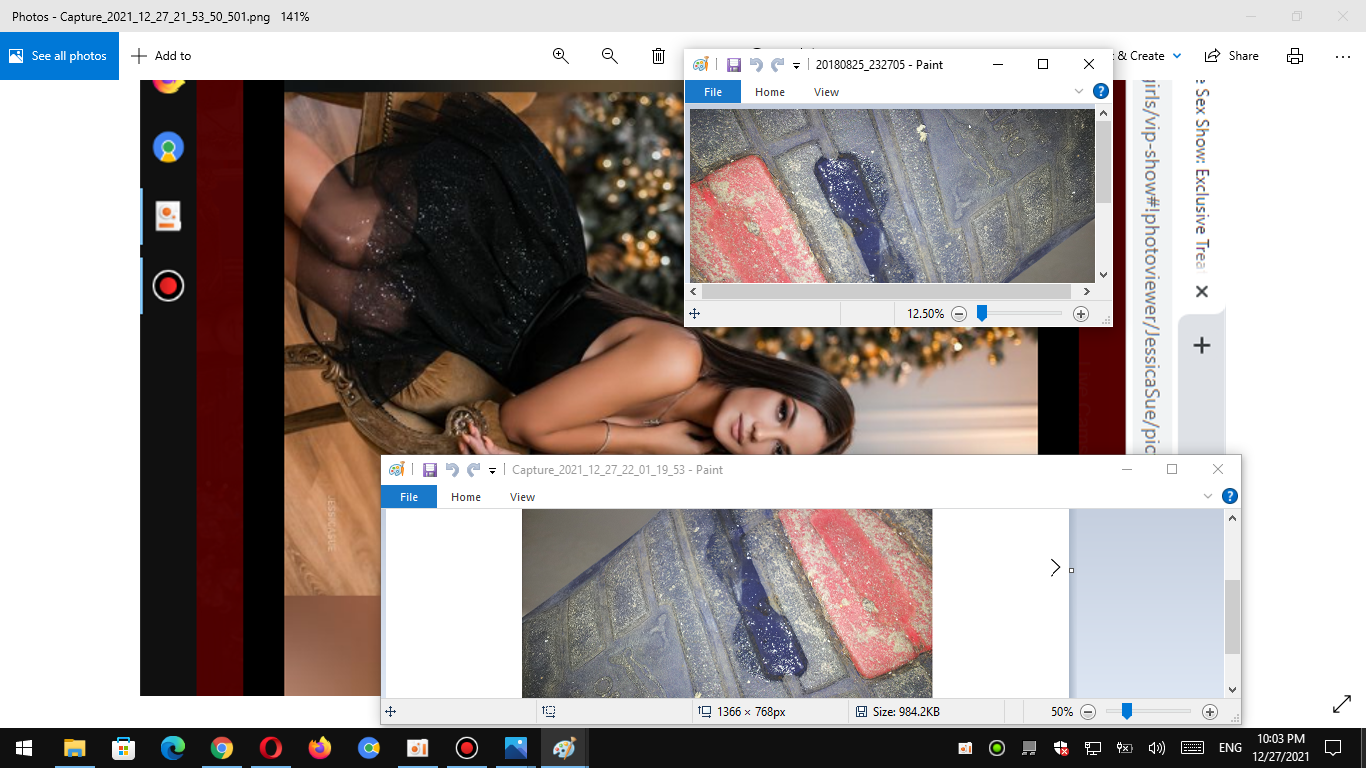Screen dimensions: 1366x768
Task: Delete the photo using the trash icon
Action: (x=658, y=56)
